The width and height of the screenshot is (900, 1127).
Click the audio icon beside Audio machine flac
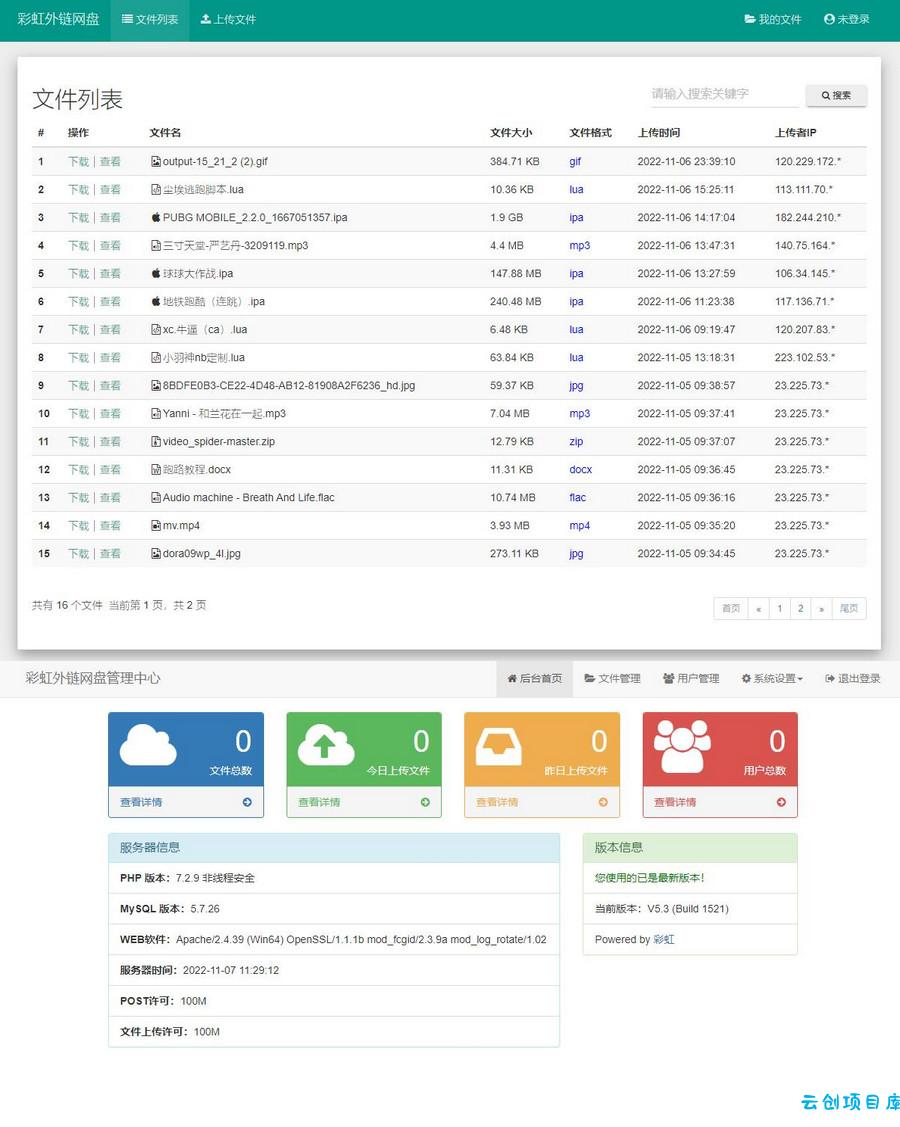coord(156,498)
